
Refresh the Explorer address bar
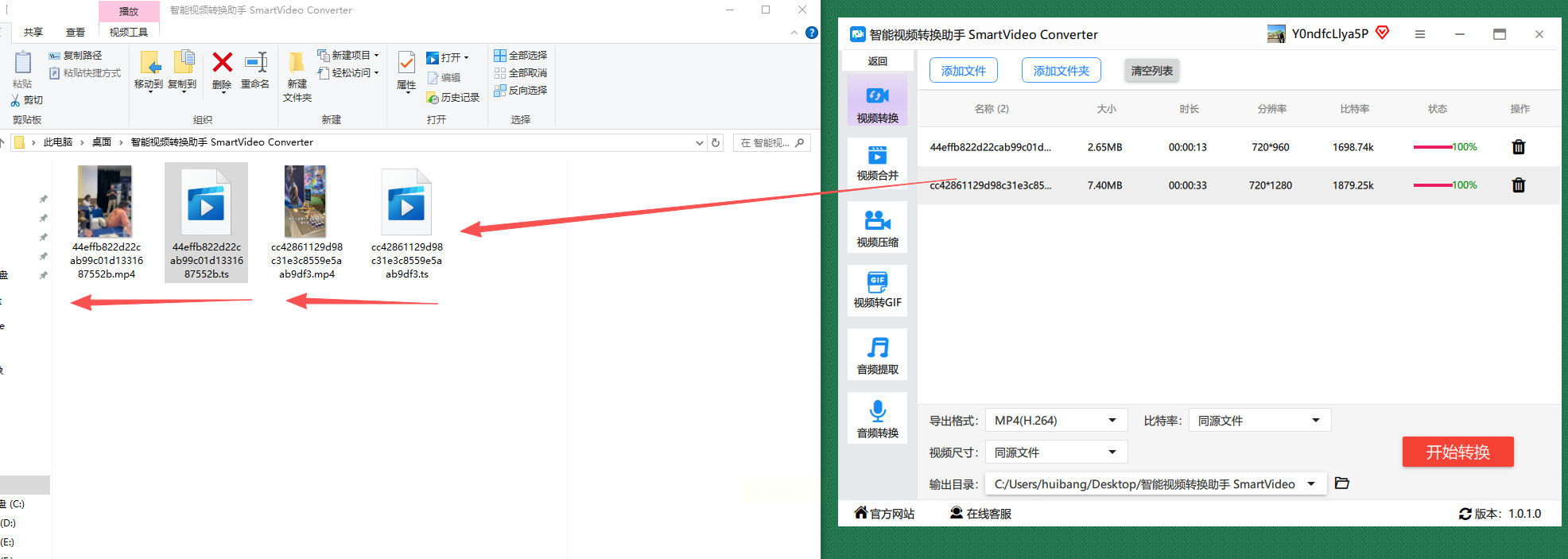(716, 142)
